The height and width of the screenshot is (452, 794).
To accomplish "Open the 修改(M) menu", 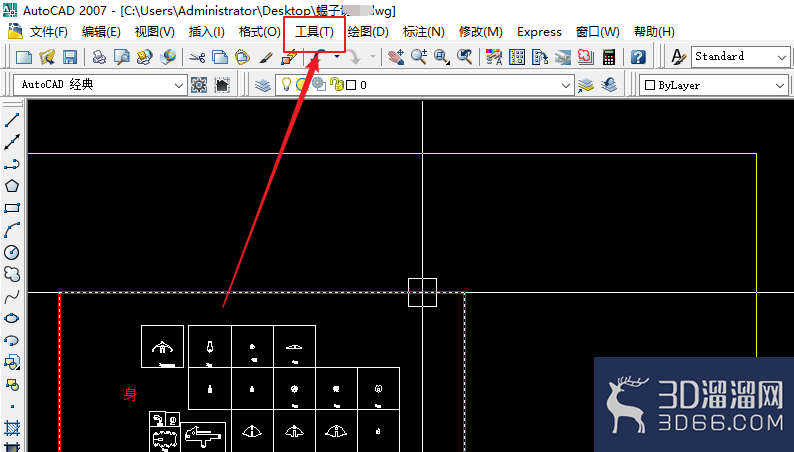I will click(481, 32).
